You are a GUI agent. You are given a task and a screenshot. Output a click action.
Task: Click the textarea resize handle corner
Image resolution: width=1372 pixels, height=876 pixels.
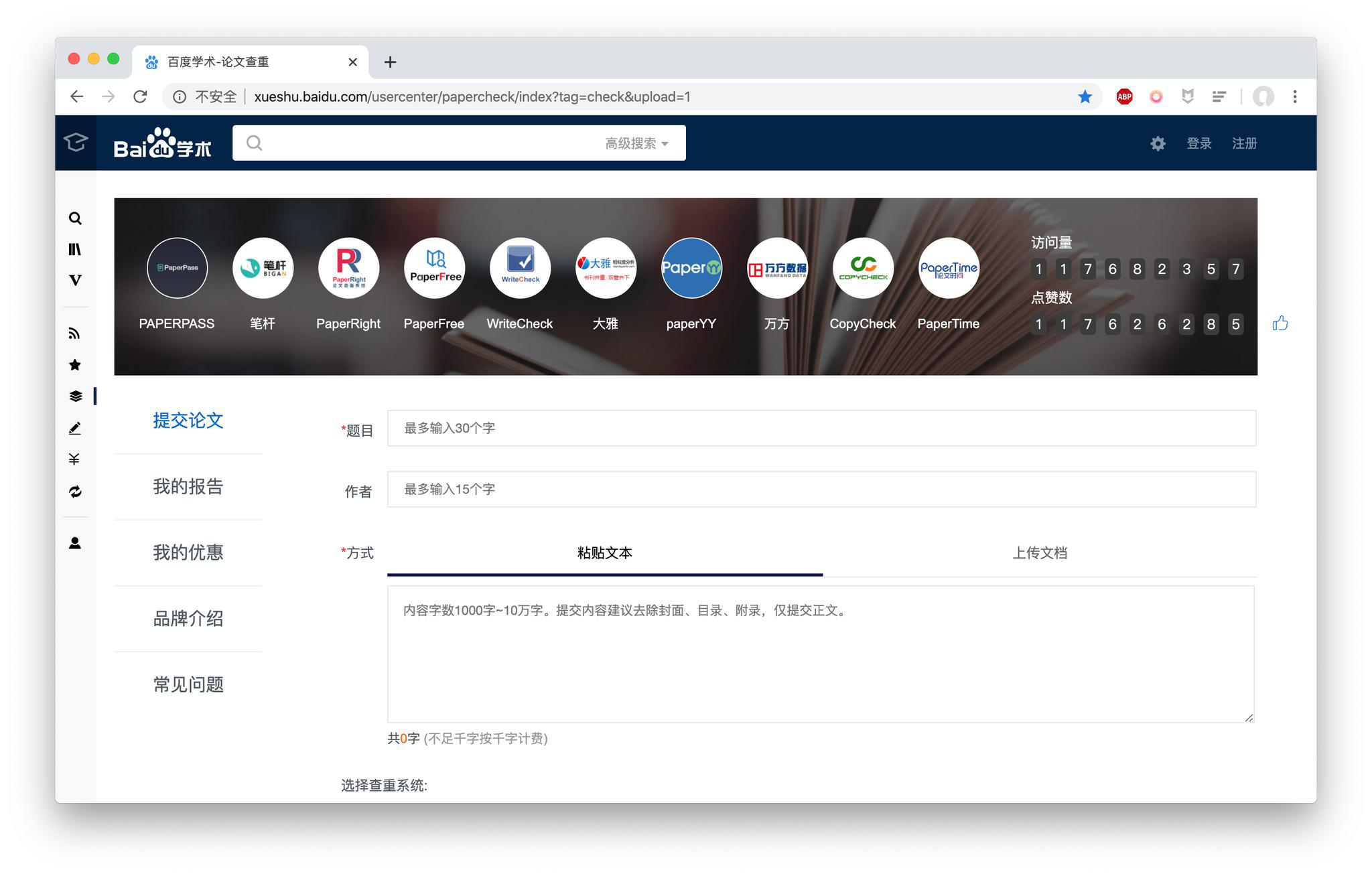click(x=1249, y=717)
